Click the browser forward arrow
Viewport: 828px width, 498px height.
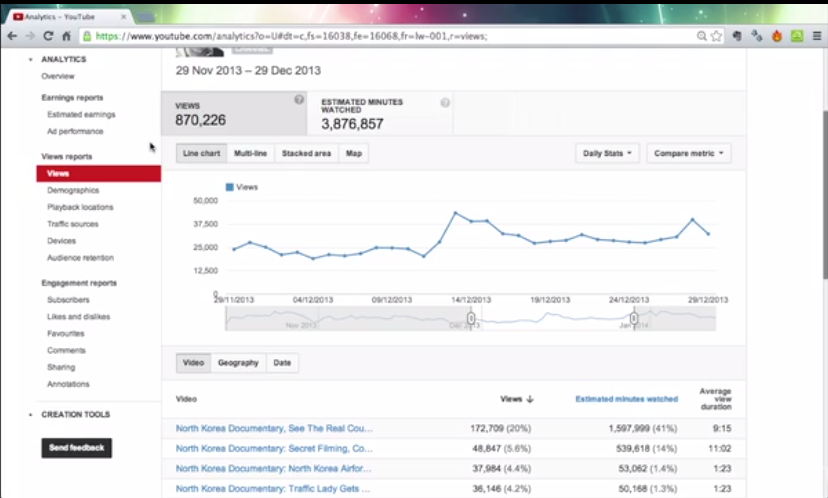[x=30, y=36]
